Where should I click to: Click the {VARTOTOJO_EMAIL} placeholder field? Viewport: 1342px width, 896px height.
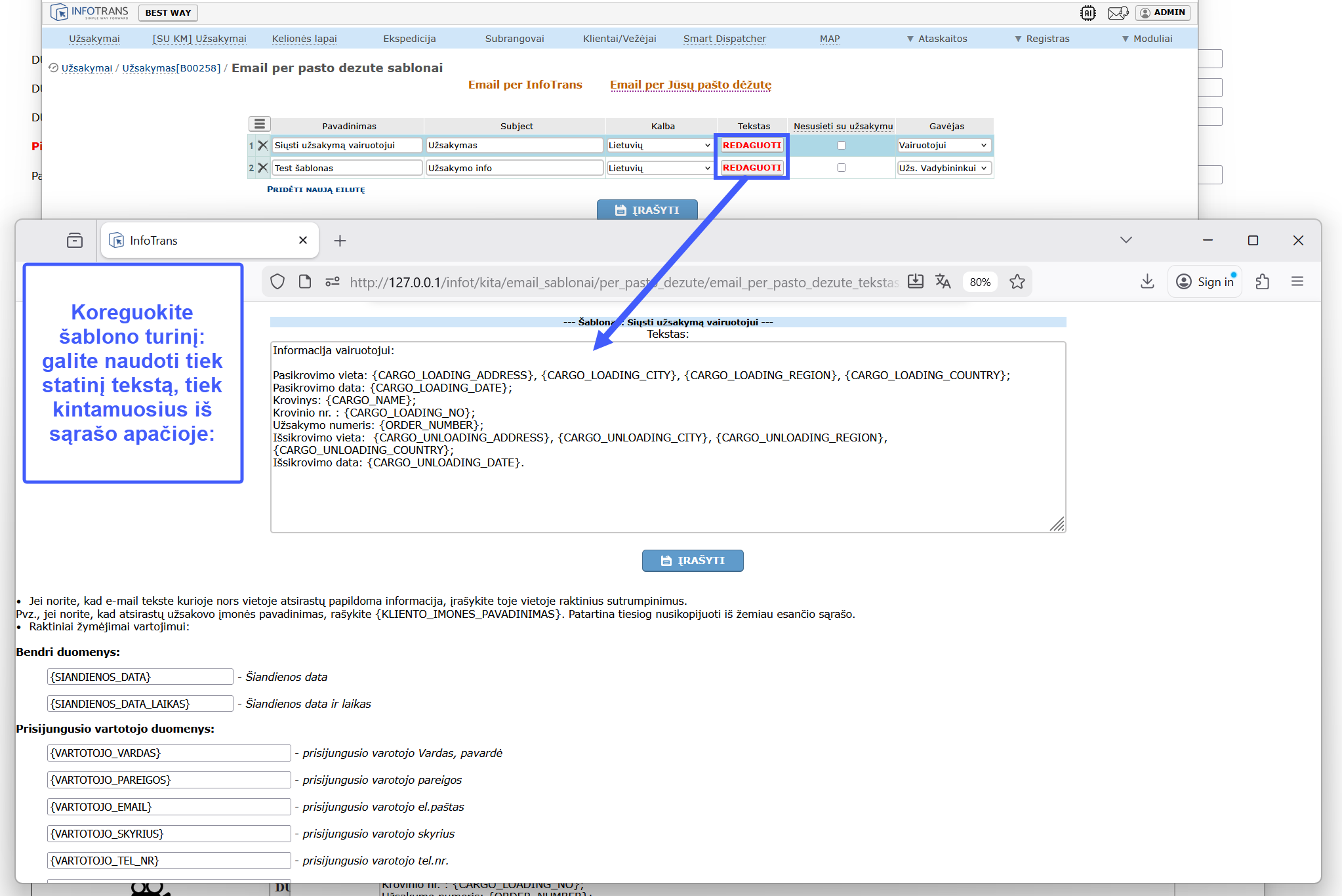coord(169,807)
